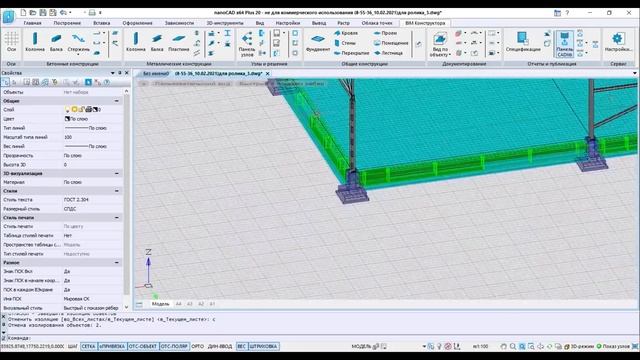Click the 3D-режим status bar button
This screenshot has height=360, width=640.
[579, 347]
